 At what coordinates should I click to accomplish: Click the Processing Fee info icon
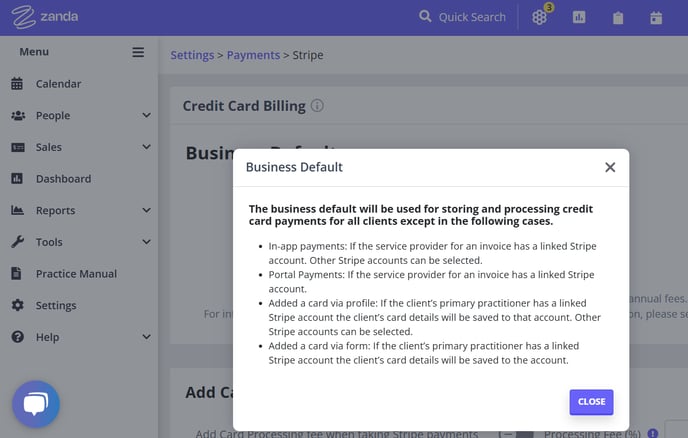coord(652,433)
